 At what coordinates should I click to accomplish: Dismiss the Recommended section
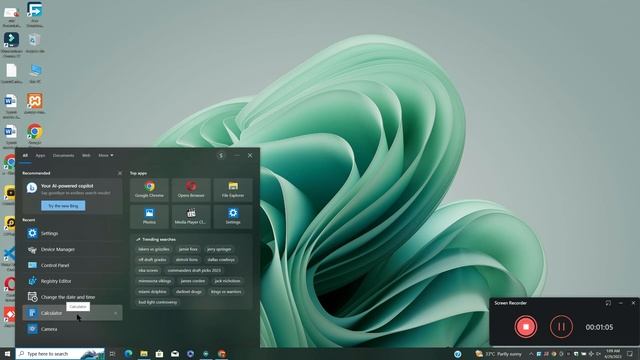[x=120, y=173]
